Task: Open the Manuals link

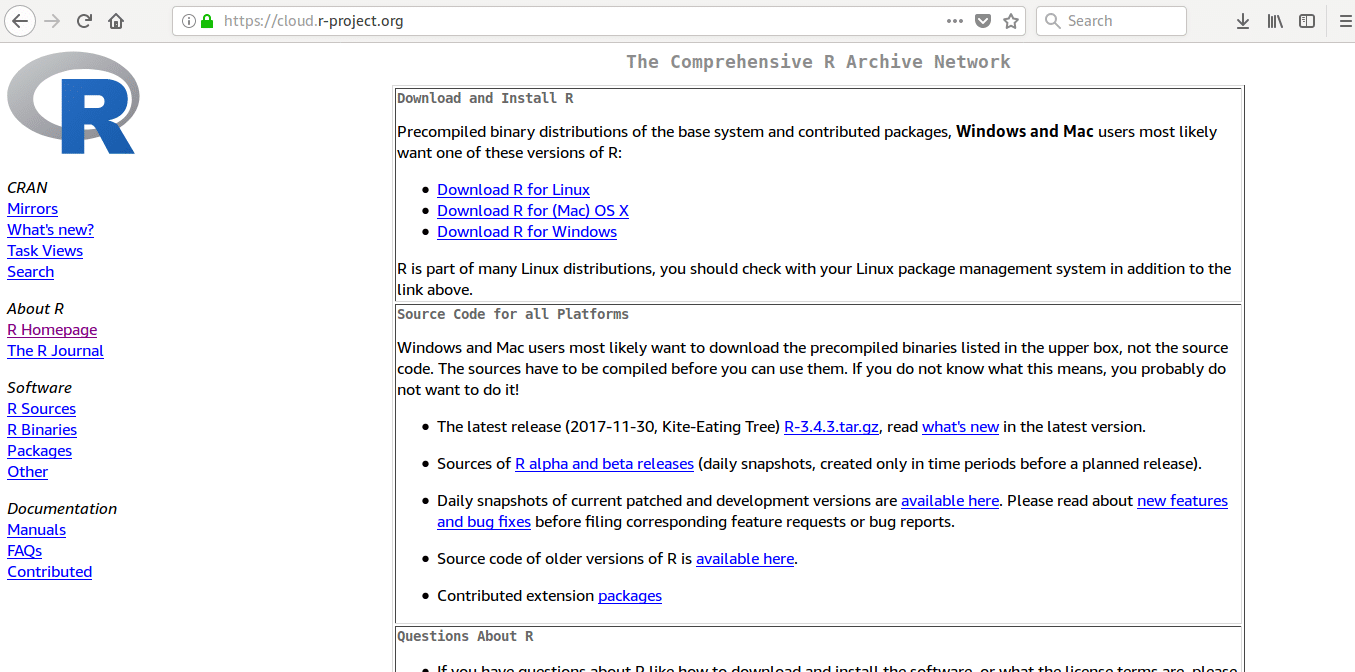Action: point(36,530)
